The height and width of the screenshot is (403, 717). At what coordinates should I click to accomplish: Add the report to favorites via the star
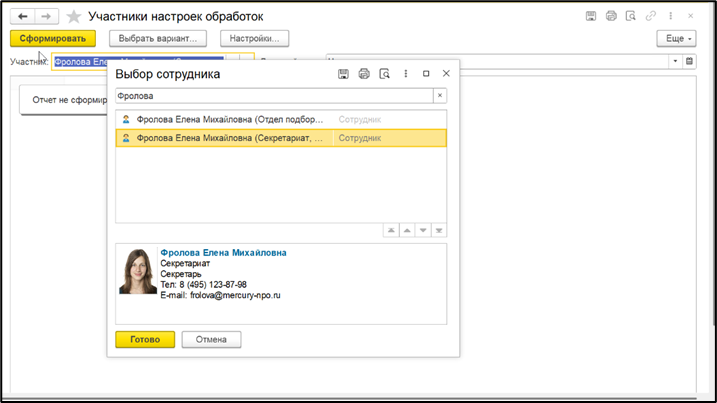pos(73,17)
